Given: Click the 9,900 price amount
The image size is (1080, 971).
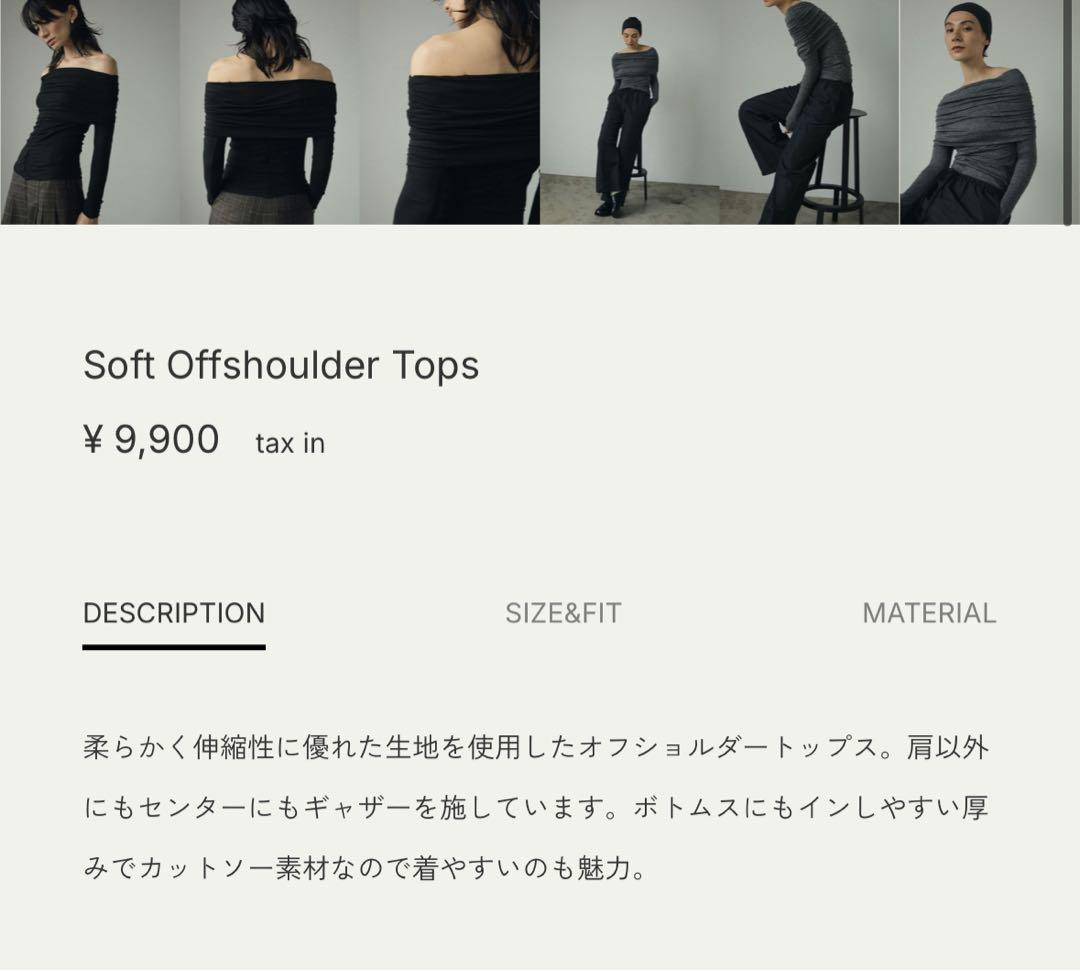Looking at the screenshot, I should coord(167,440).
